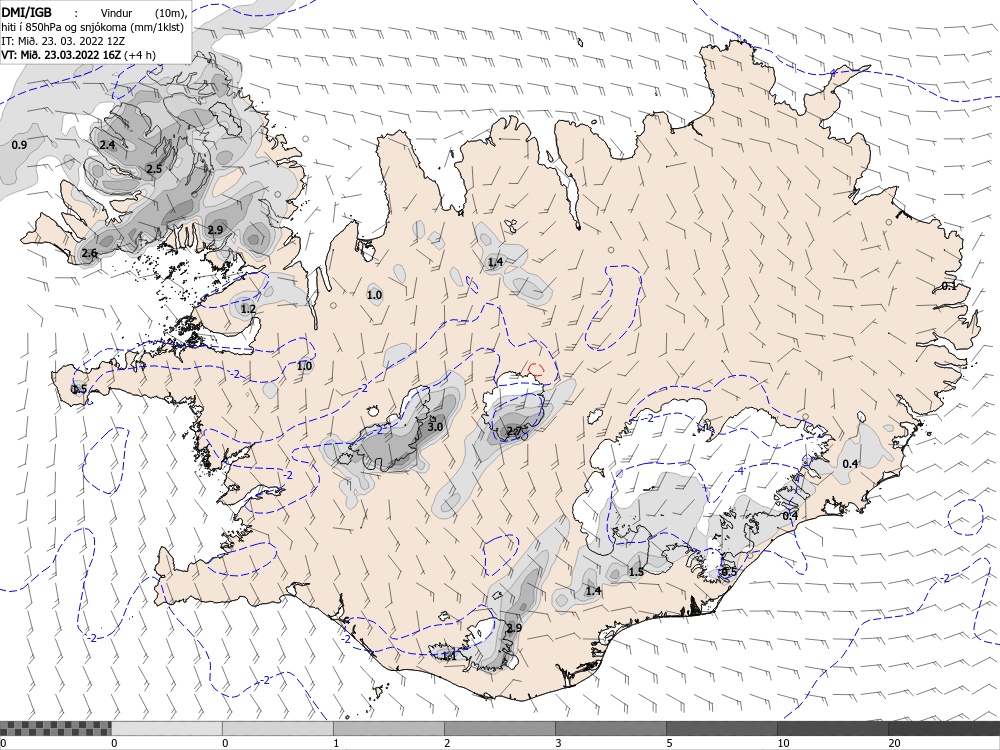Click the 0.1 value on the east coast
The width and height of the screenshot is (1000, 750).
949,286
